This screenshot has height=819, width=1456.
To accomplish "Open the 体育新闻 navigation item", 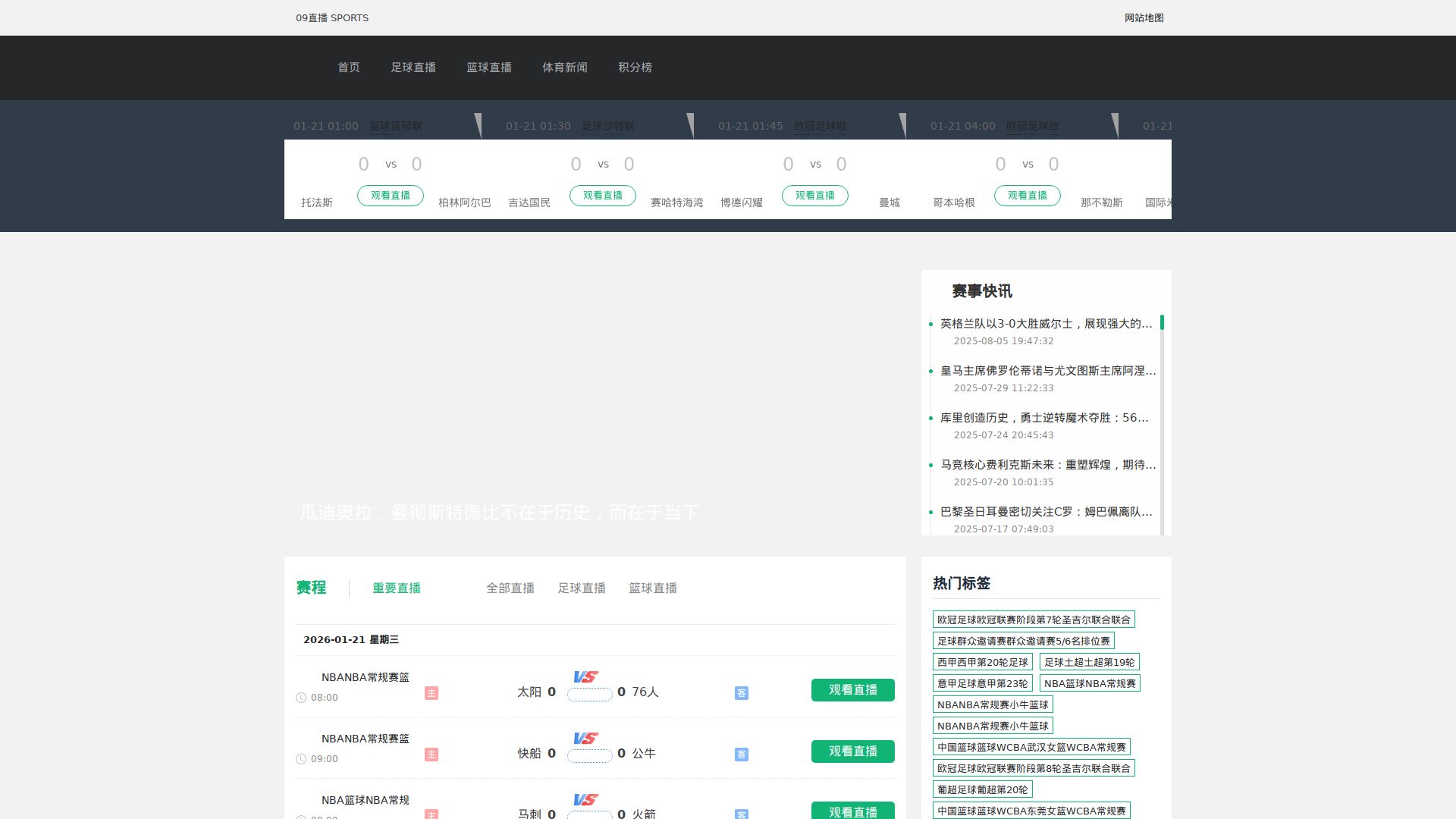I will (565, 67).
